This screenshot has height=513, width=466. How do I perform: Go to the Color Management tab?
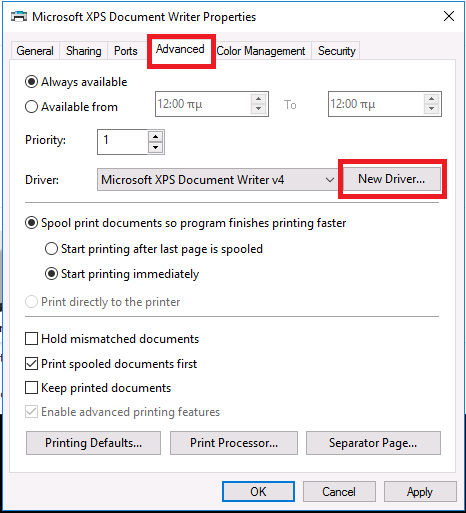(261, 51)
